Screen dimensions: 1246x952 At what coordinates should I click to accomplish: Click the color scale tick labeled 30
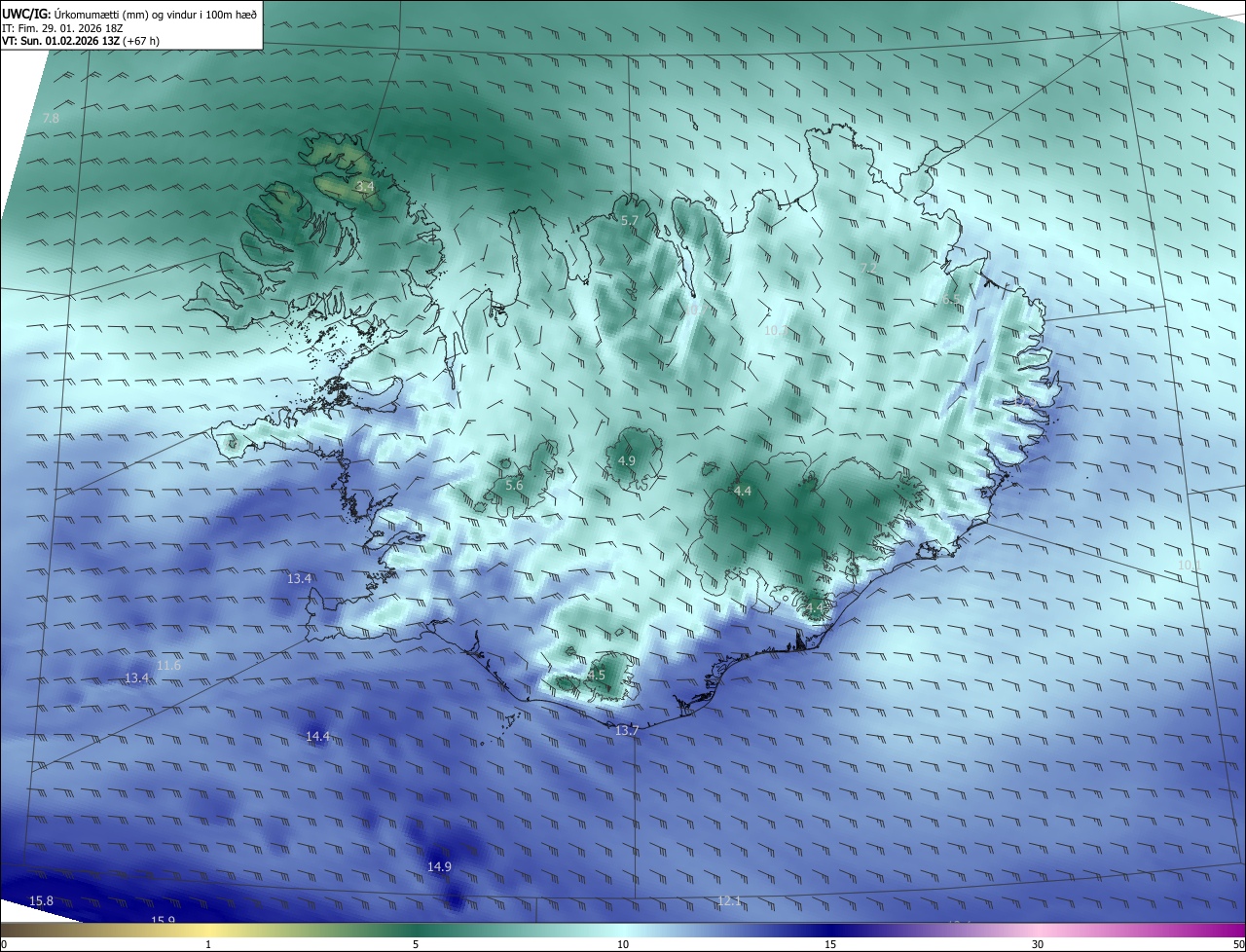(1038, 944)
